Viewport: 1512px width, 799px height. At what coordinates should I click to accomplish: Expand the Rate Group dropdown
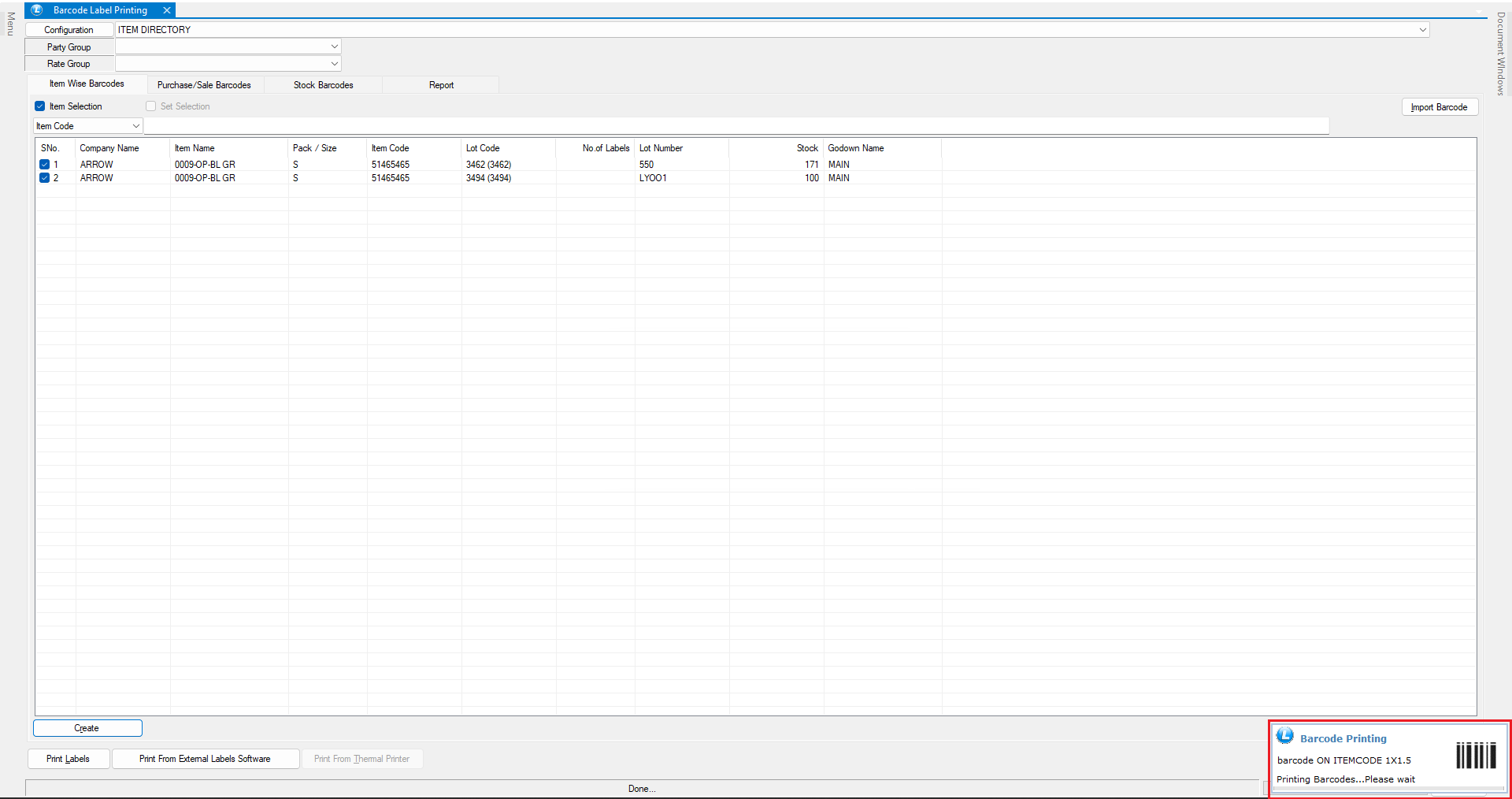[x=334, y=64]
